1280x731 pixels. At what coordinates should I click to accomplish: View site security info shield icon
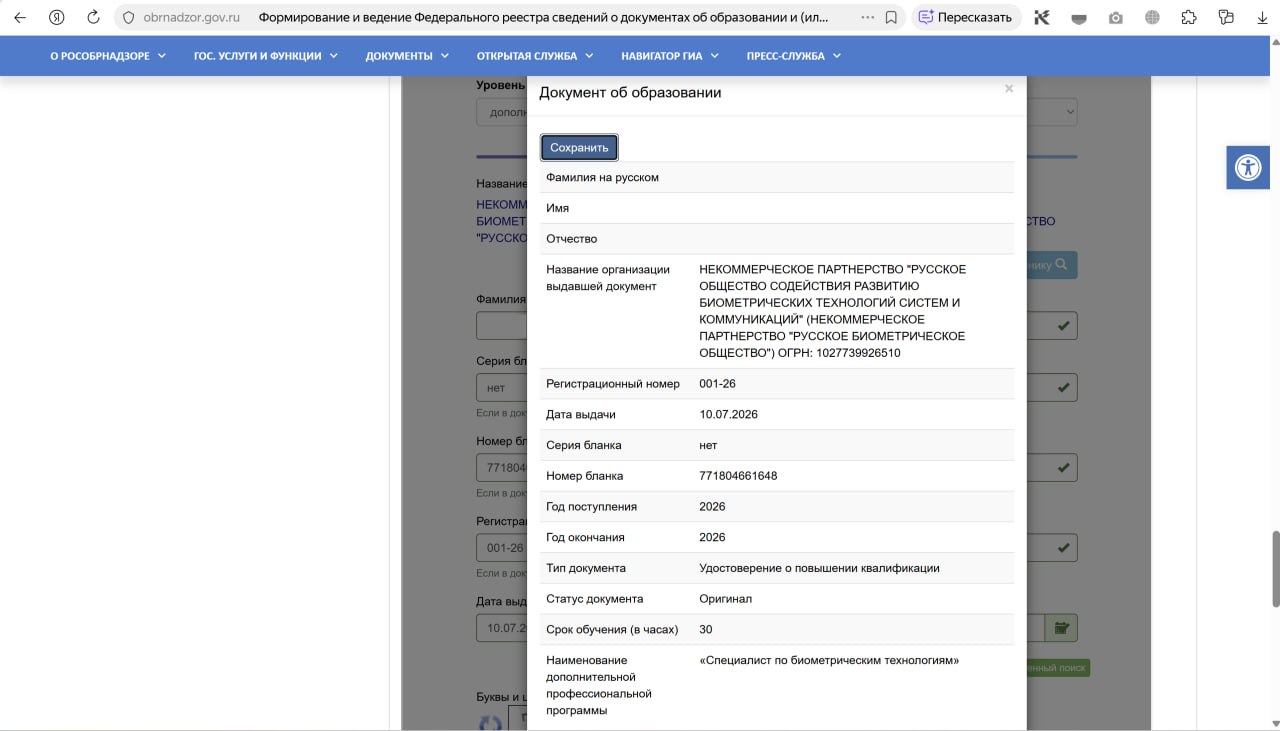pos(128,18)
